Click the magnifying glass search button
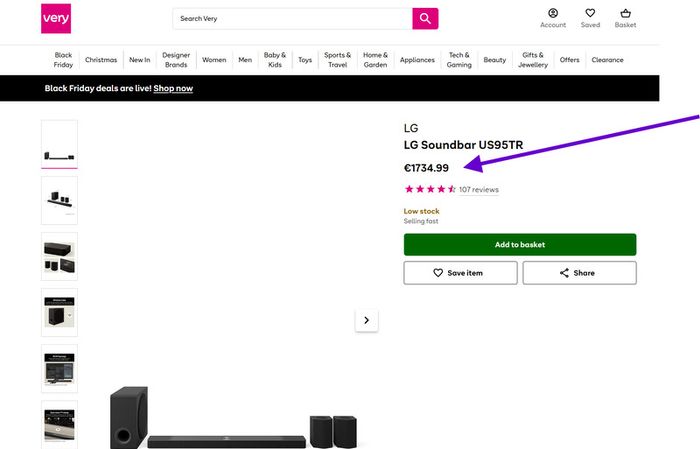The height and width of the screenshot is (449, 700). (425, 18)
